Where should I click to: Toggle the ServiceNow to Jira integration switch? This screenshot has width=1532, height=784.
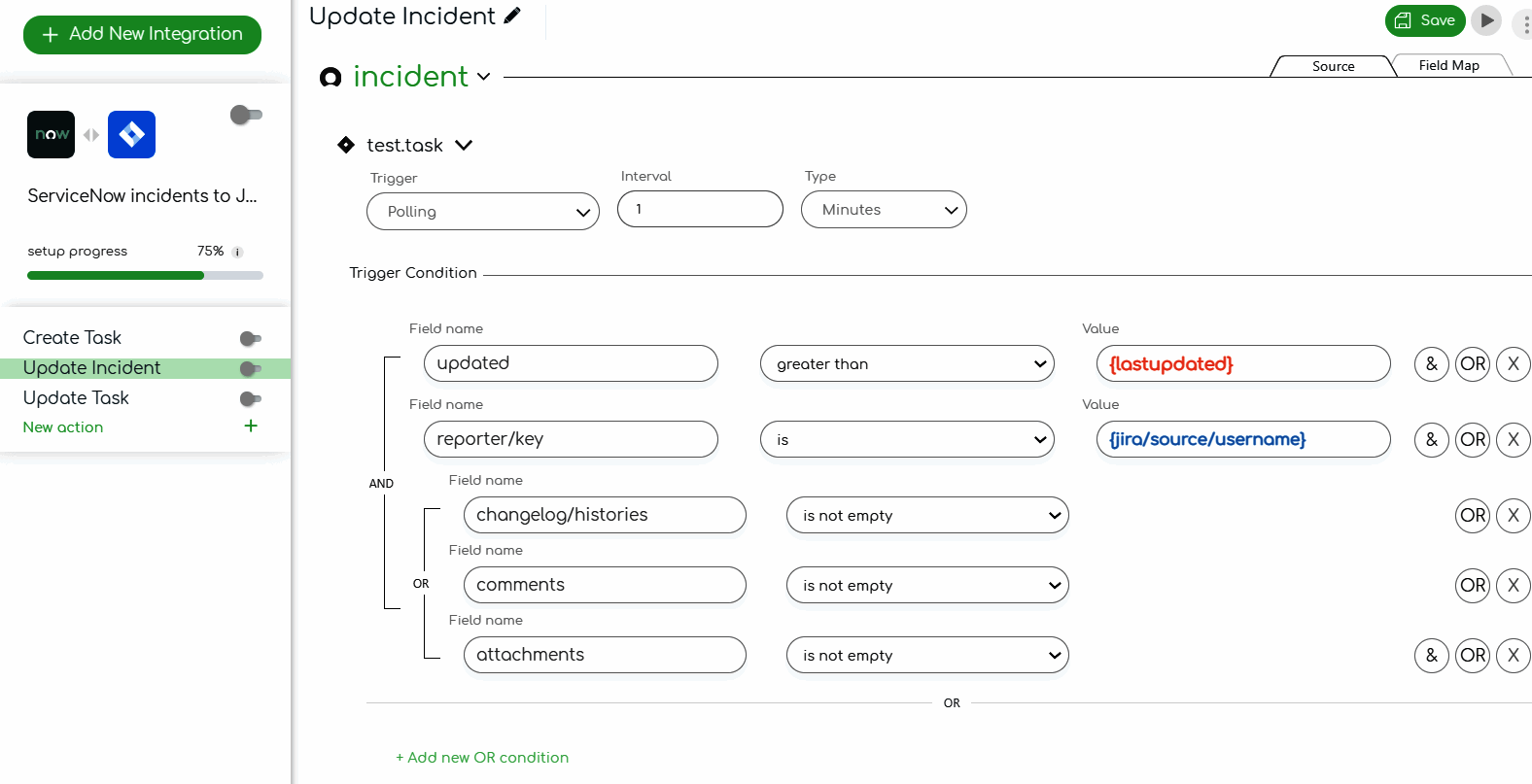click(x=246, y=115)
